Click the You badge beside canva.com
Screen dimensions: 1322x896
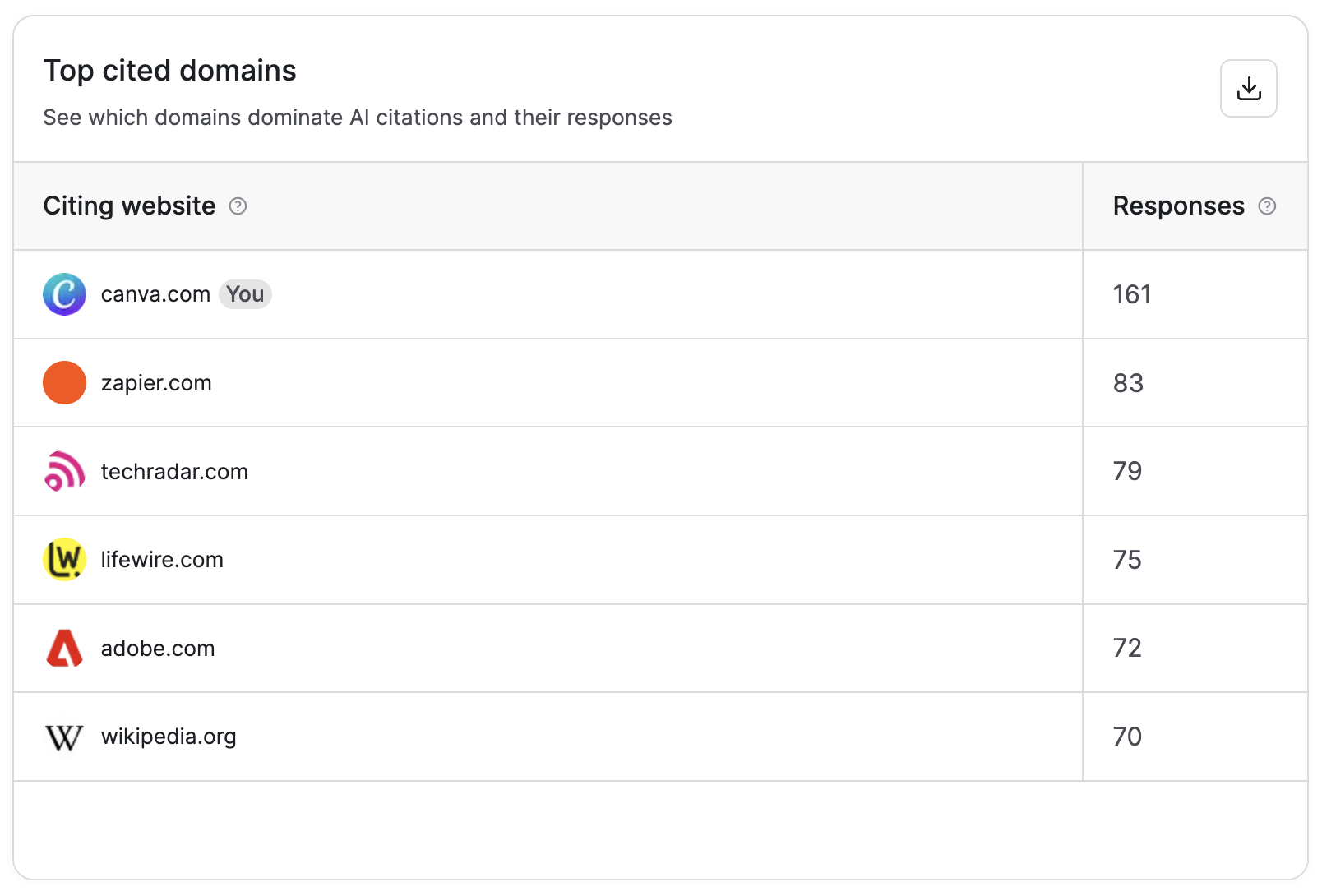coord(245,294)
